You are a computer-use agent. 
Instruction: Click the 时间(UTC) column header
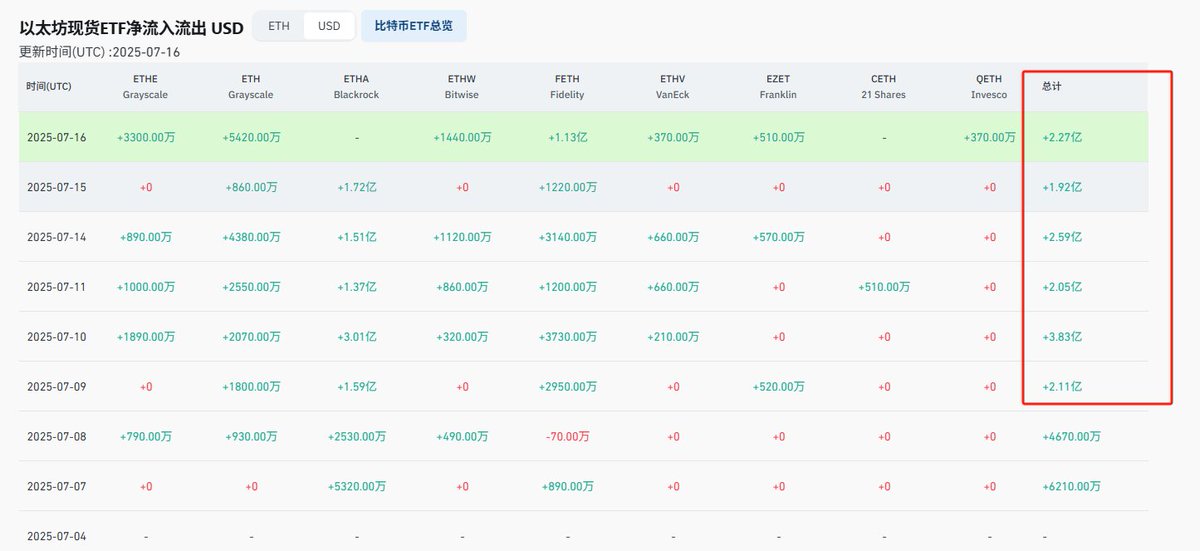coord(49,87)
